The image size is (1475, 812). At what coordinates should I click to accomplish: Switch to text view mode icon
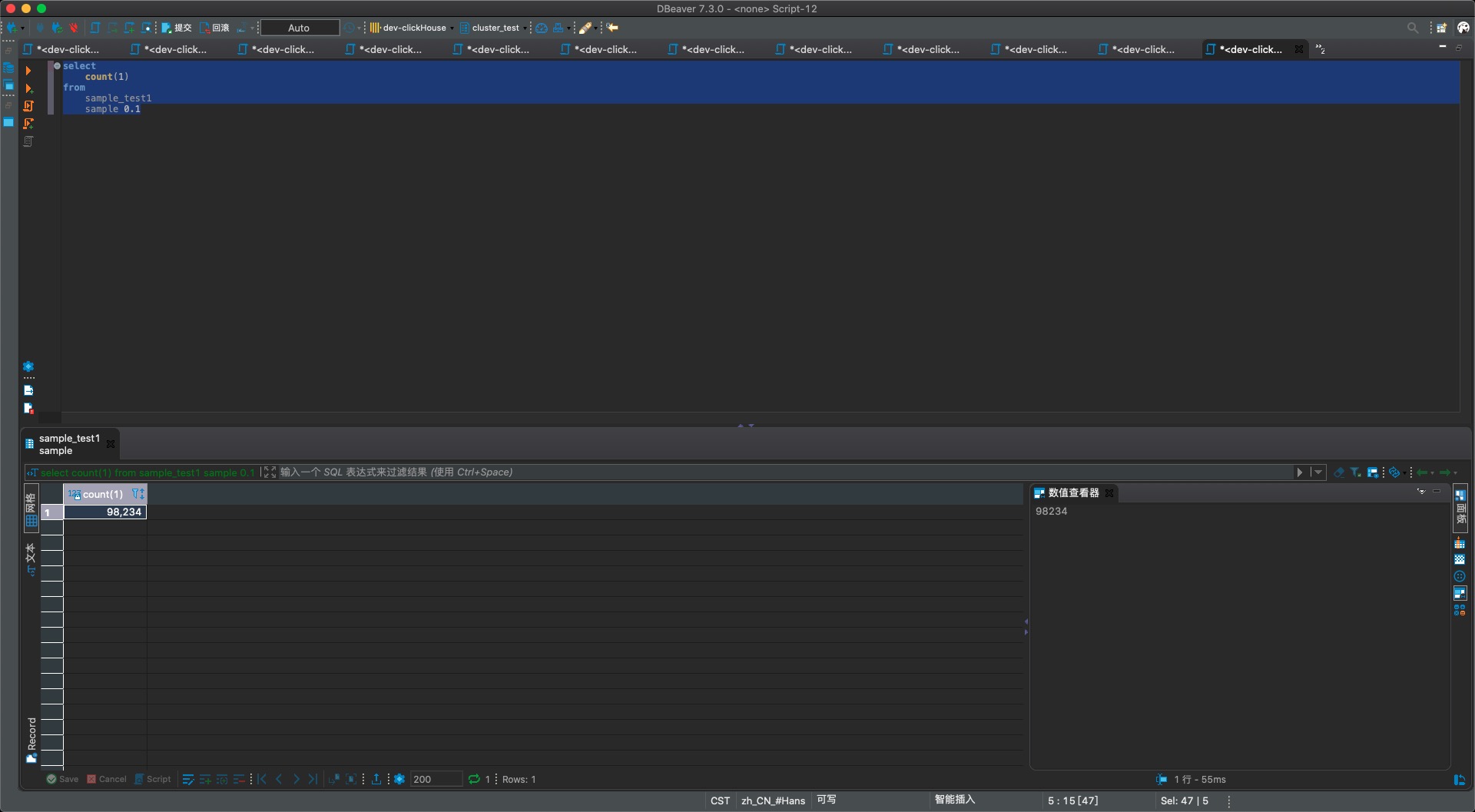31,559
